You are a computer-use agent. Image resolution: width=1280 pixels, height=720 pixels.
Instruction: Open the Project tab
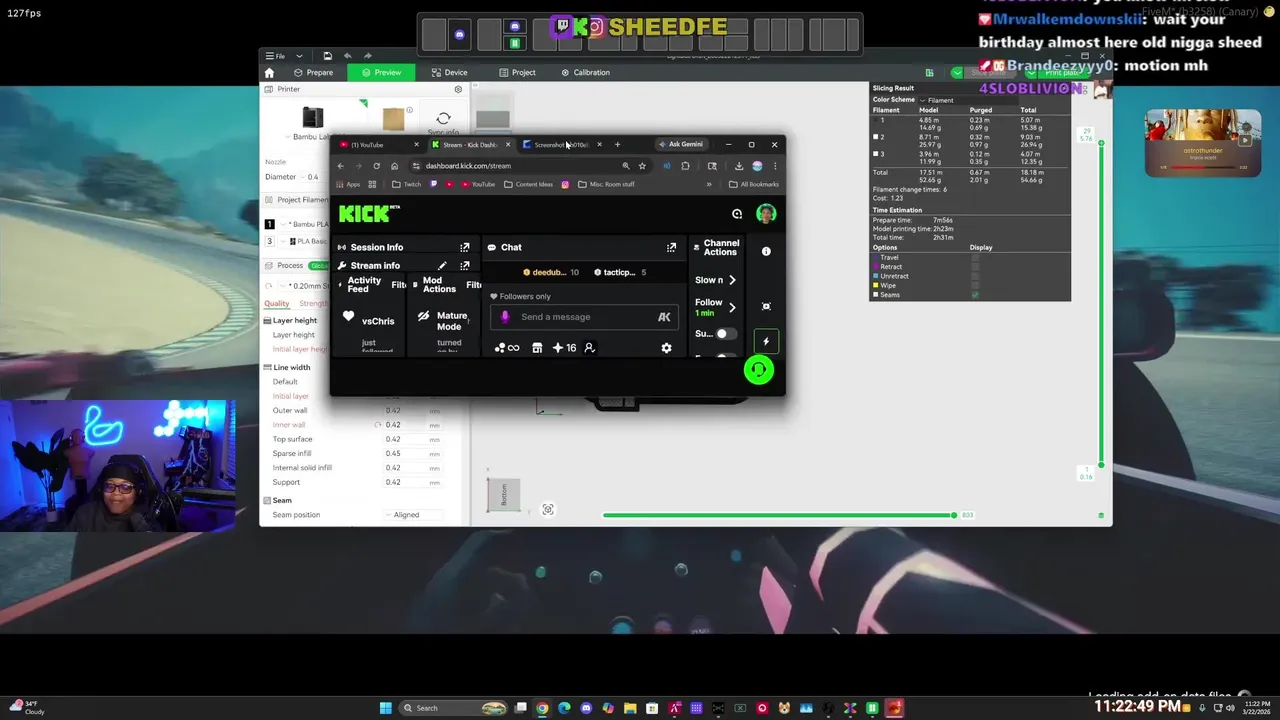pyautogui.click(x=517, y=73)
